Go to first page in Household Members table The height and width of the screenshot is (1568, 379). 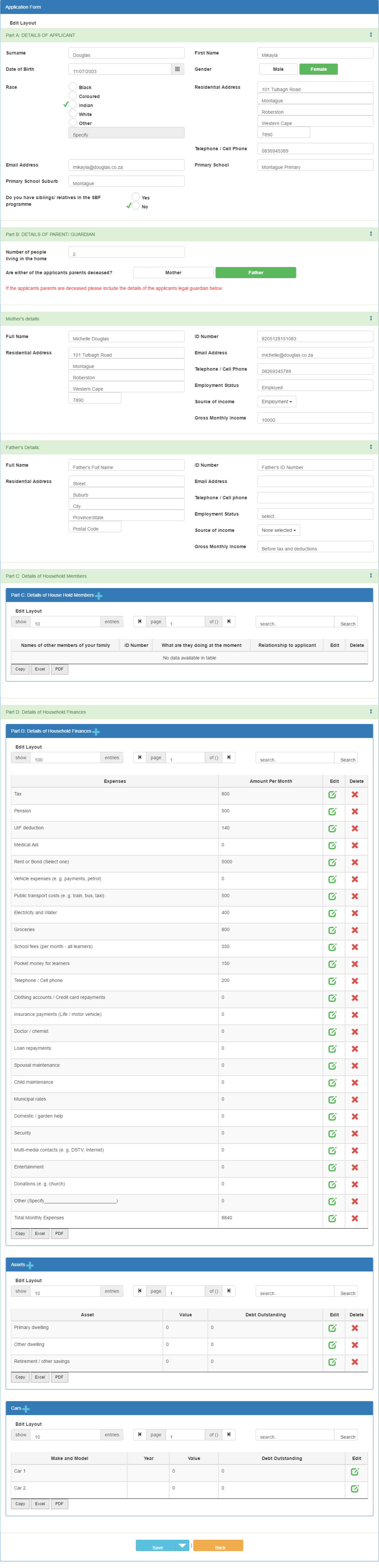point(140,622)
